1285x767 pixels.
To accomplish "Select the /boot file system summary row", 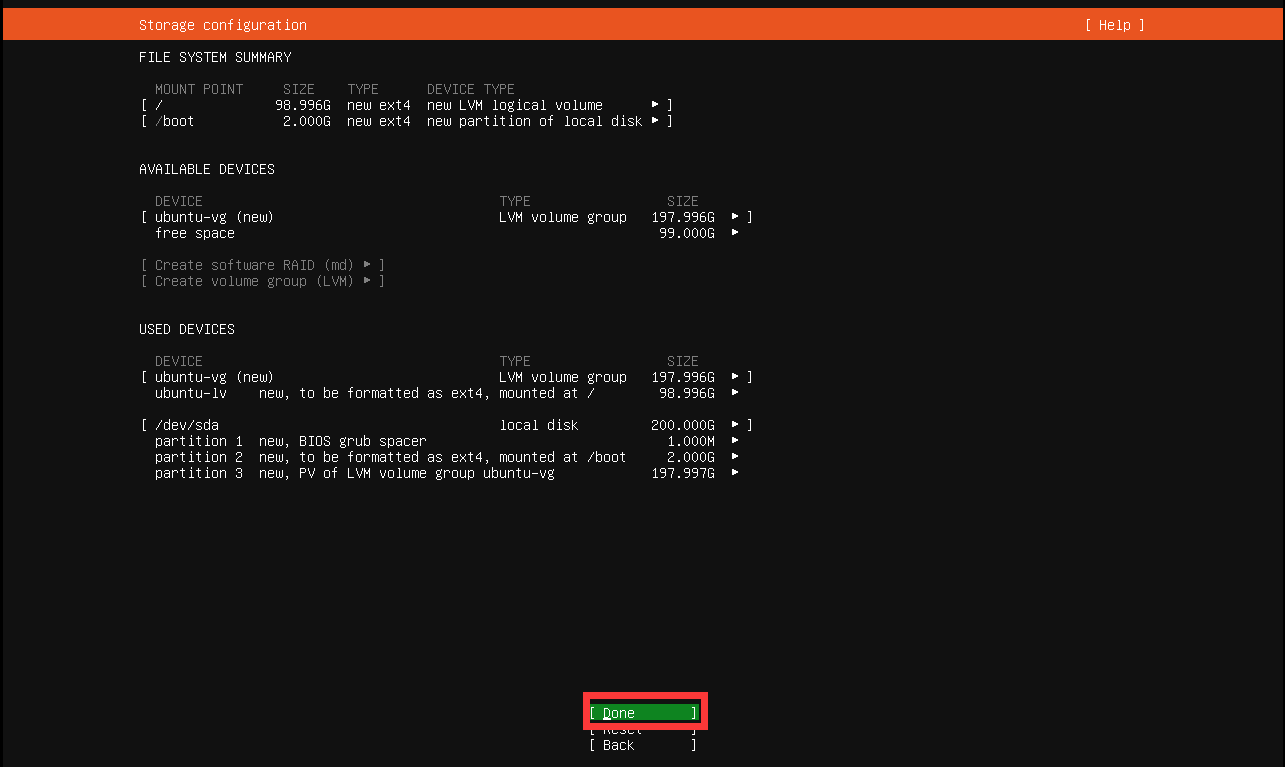I will (x=407, y=121).
